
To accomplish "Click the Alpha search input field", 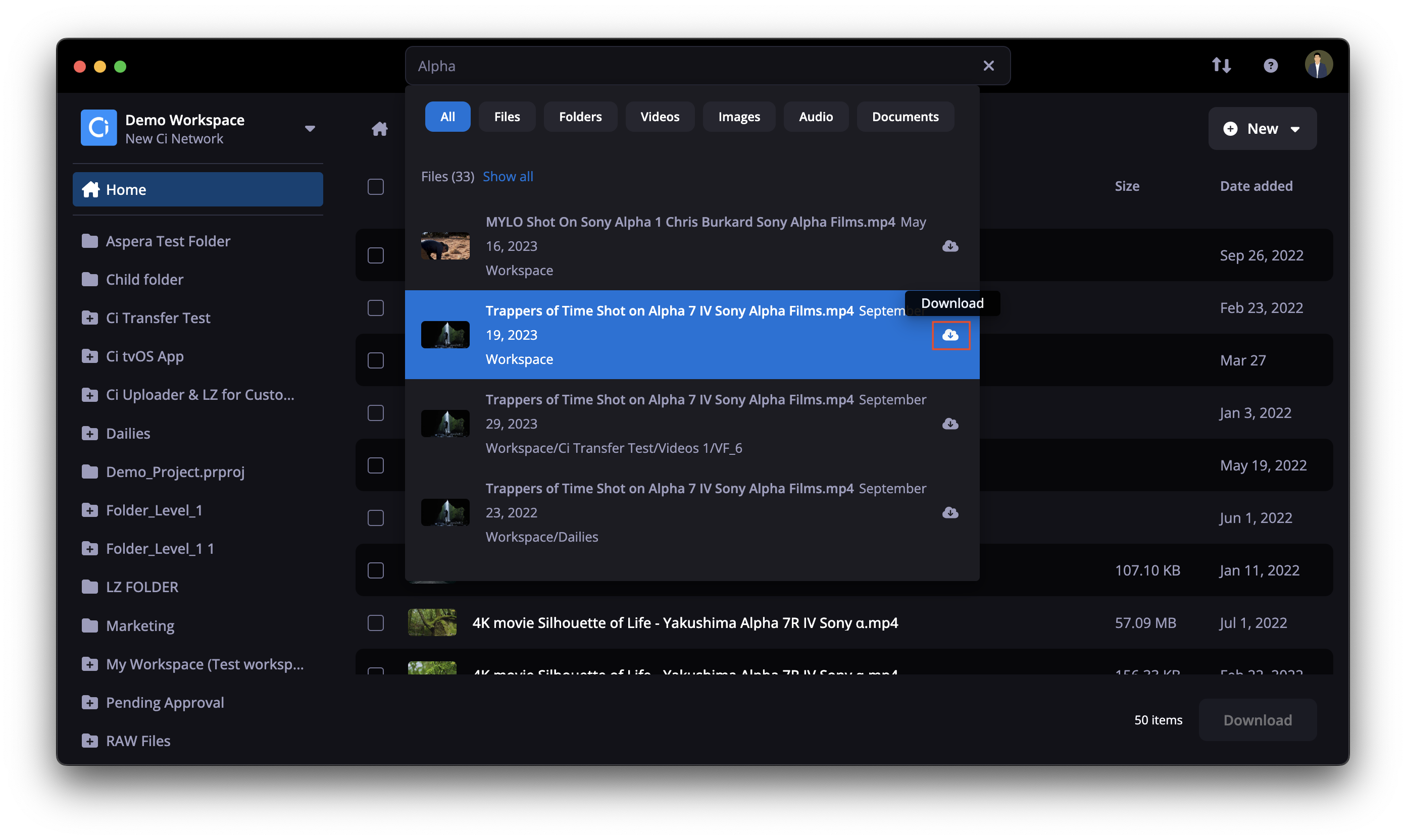I will (x=708, y=66).
